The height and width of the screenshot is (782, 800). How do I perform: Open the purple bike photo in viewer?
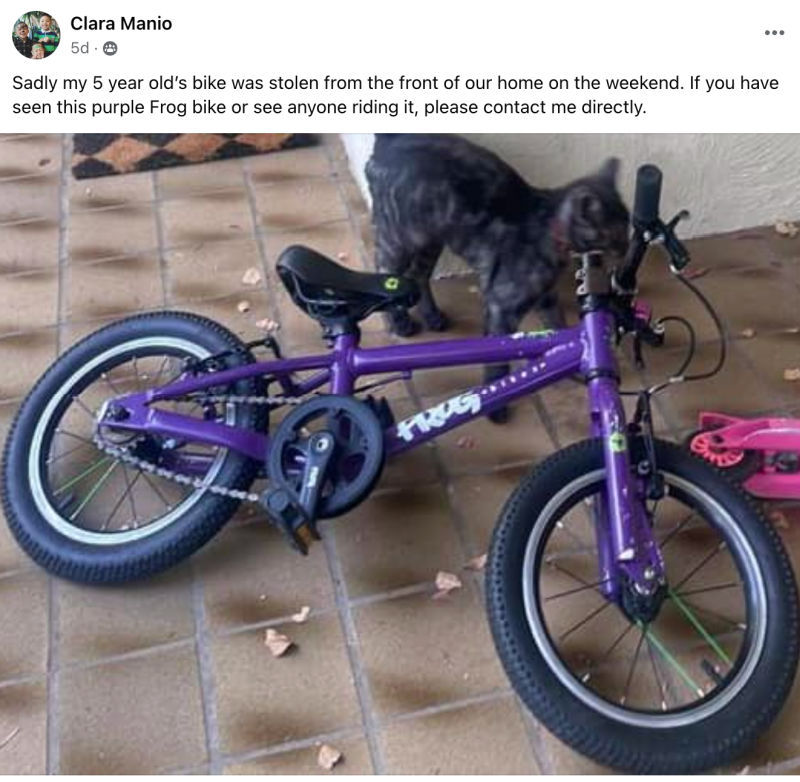(400, 454)
